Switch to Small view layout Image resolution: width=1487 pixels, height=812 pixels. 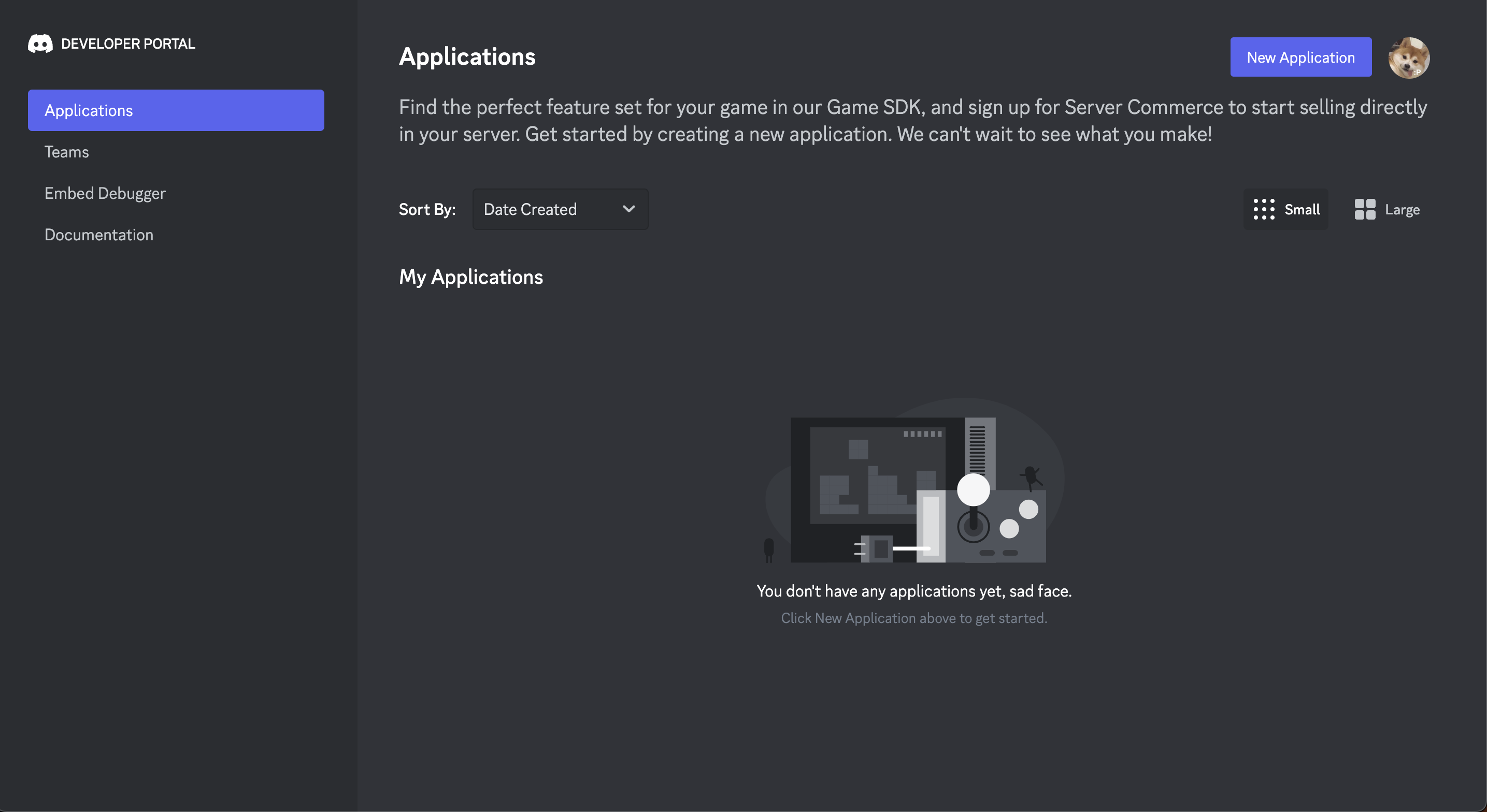(x=1285, y=210)
